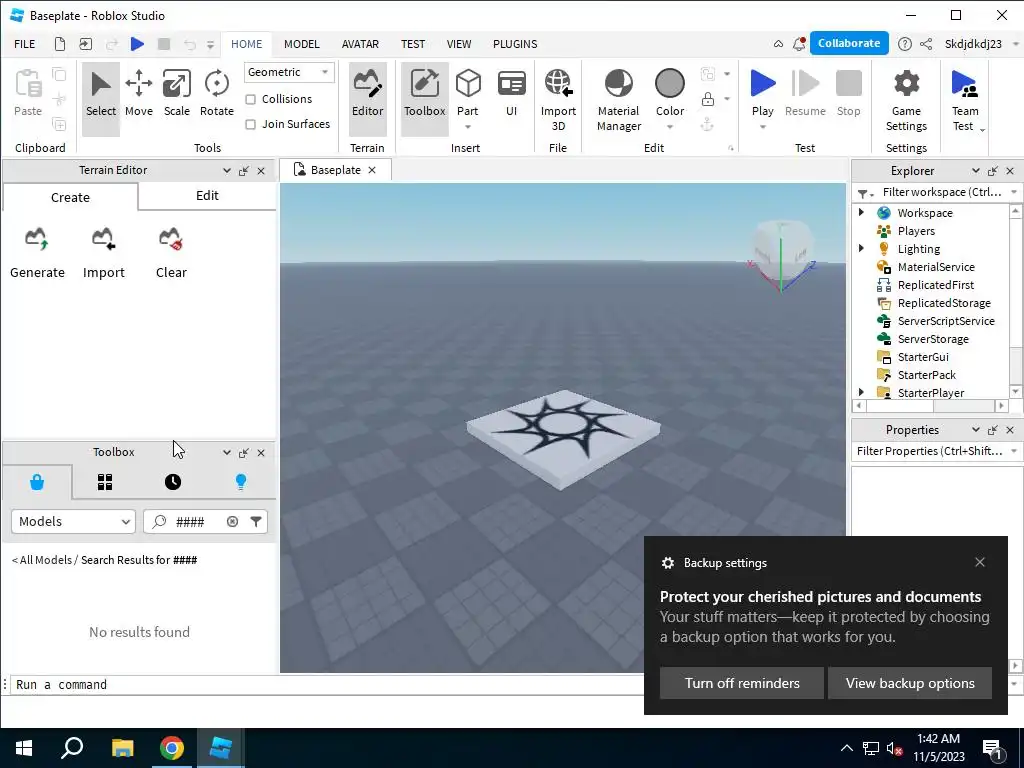Click Import 3D file button
The image size is (1024, 768).
[x=558, y=99]
